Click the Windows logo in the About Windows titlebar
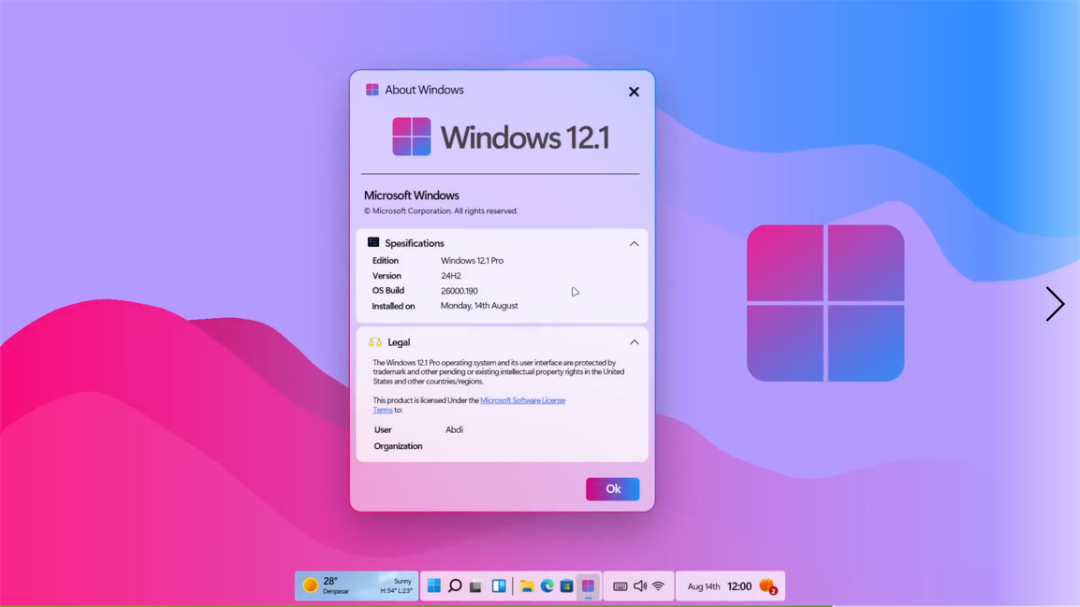Image resolution: width=1080 pixels, height=607 pixels. coord(371,89)
